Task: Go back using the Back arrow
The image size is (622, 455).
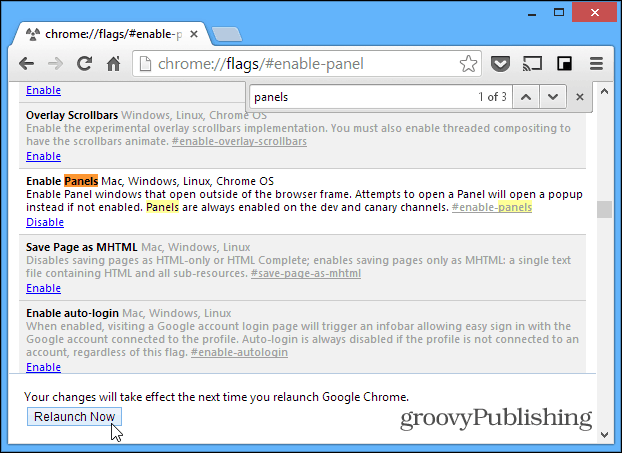Action: point(27,63)
